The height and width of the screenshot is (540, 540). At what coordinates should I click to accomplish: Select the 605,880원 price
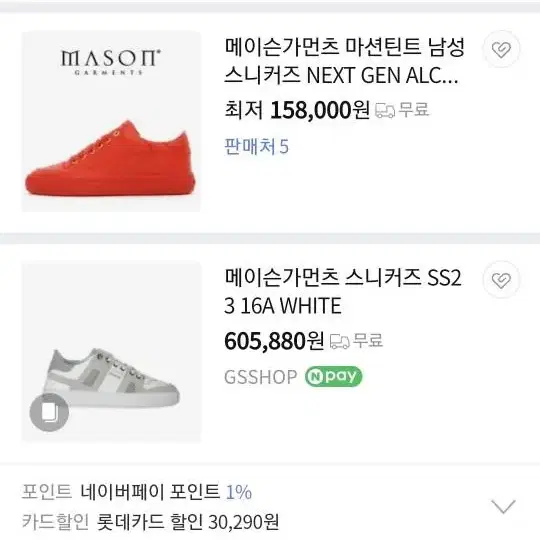(x=274, y=341)
